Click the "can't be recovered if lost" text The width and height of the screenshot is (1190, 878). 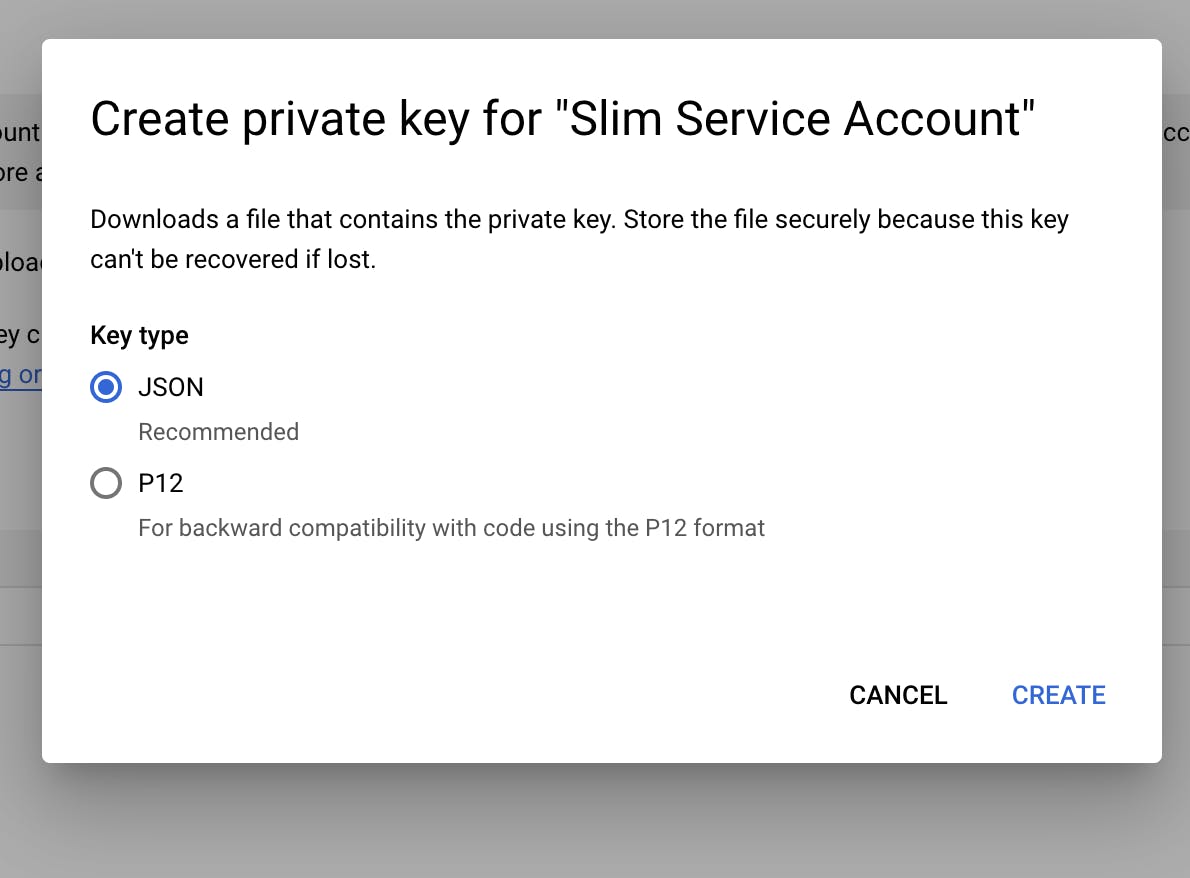pyautogui.click(x=233, y=261)
